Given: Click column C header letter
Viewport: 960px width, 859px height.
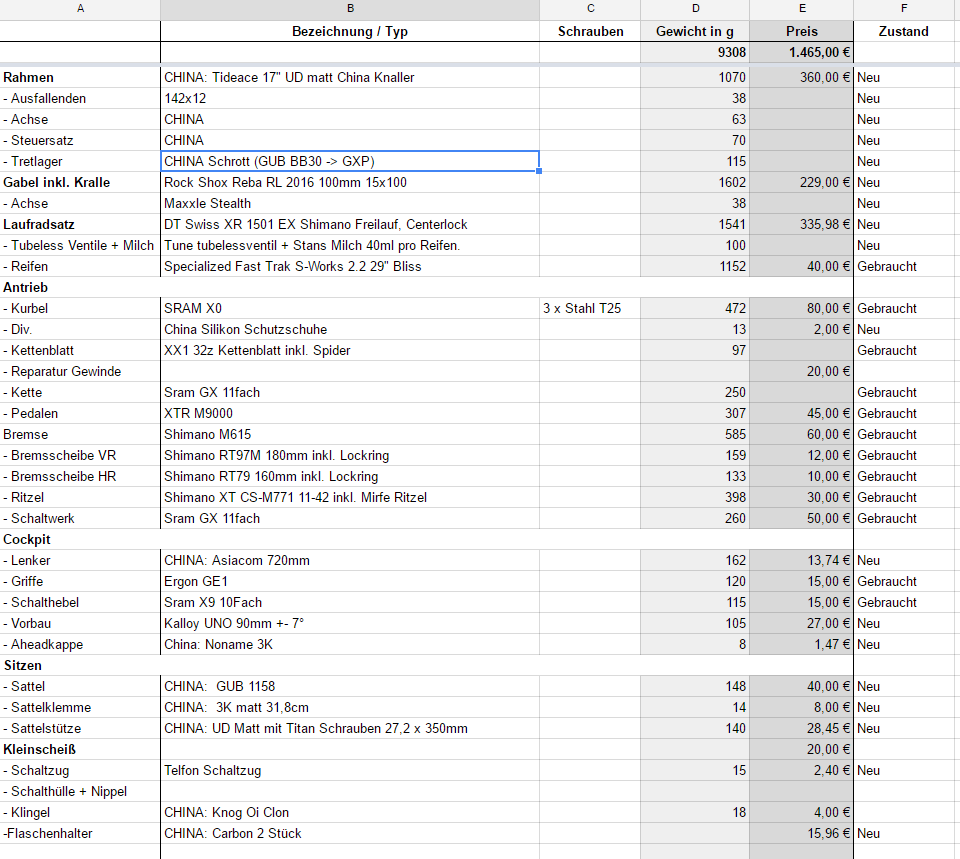Looking at the screenshot, I should coord(590,9).
